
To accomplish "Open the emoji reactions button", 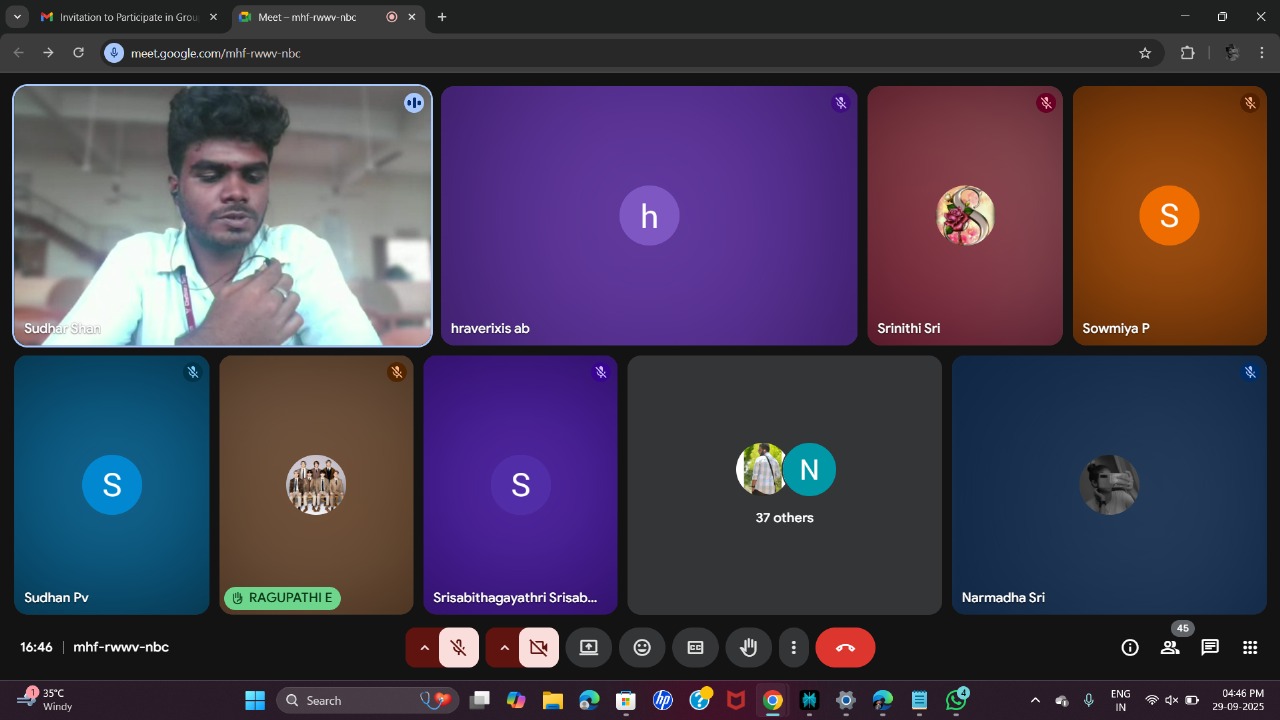I will (x=642, y=648).
